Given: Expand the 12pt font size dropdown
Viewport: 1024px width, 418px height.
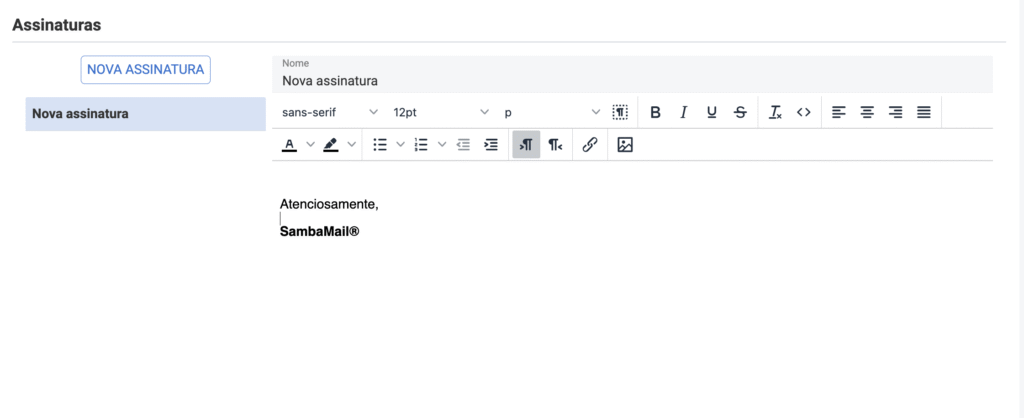Looking at the screenshot, I should 441,112.
